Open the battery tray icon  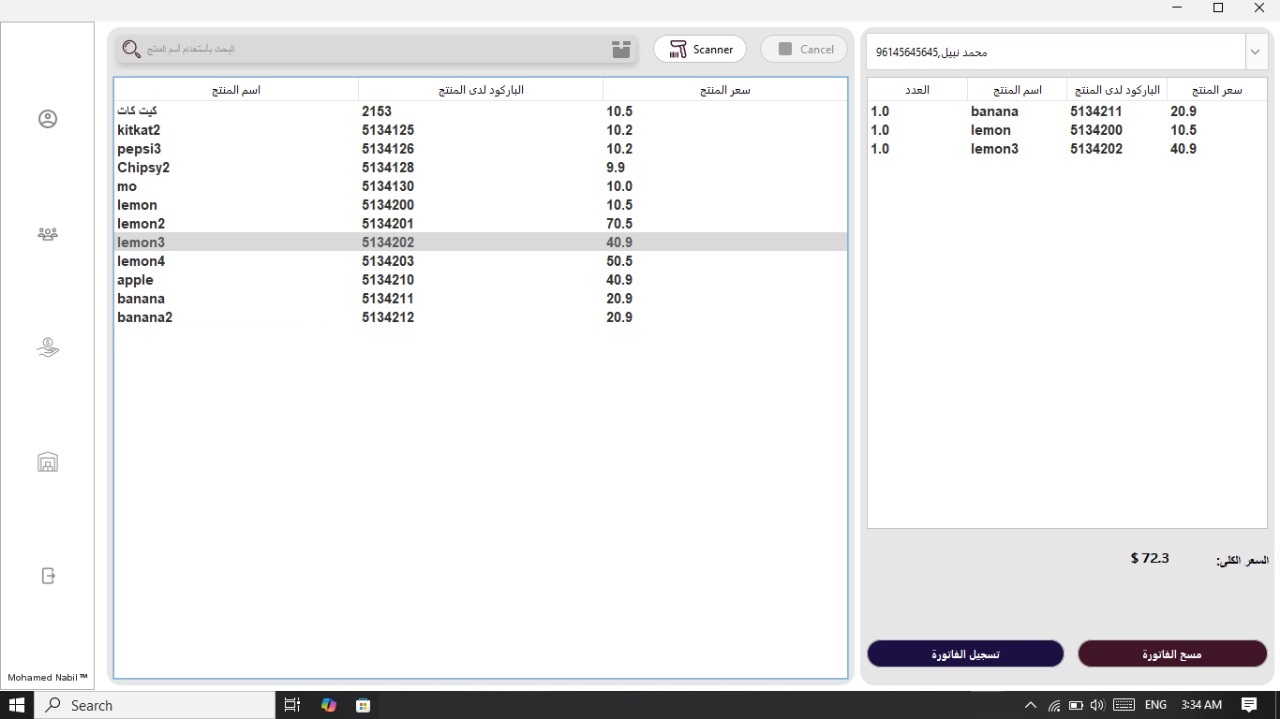click(1076, 705)
